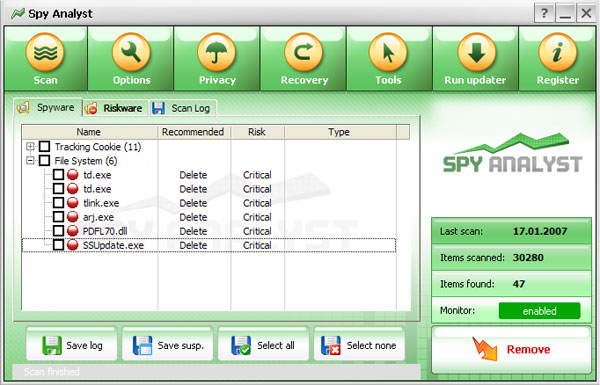
Task: Select the SSUpdate.exe file name
Action: tap(113, 245)
